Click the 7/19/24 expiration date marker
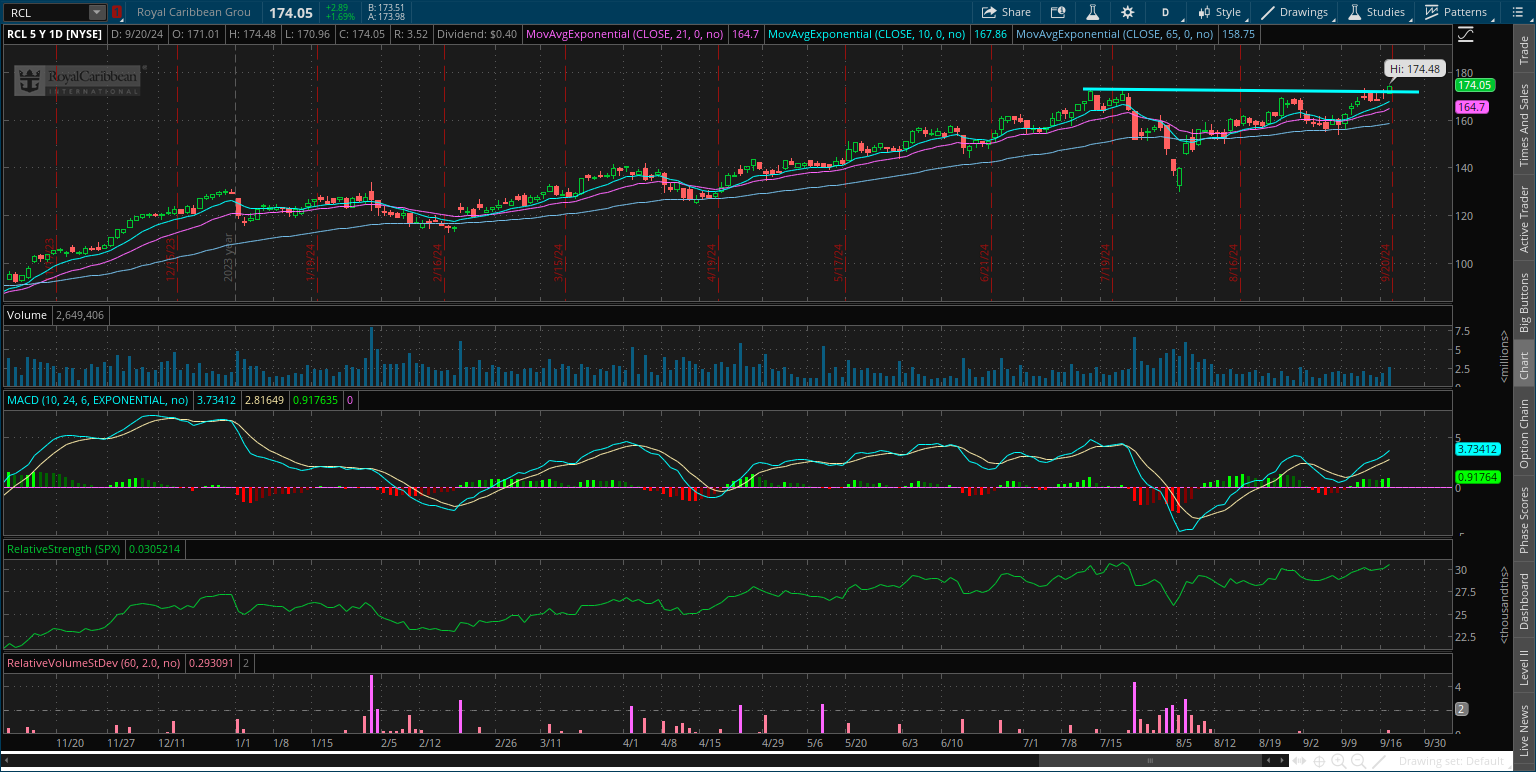Screen dimensions: 1536x772 tap(1107, 262)
